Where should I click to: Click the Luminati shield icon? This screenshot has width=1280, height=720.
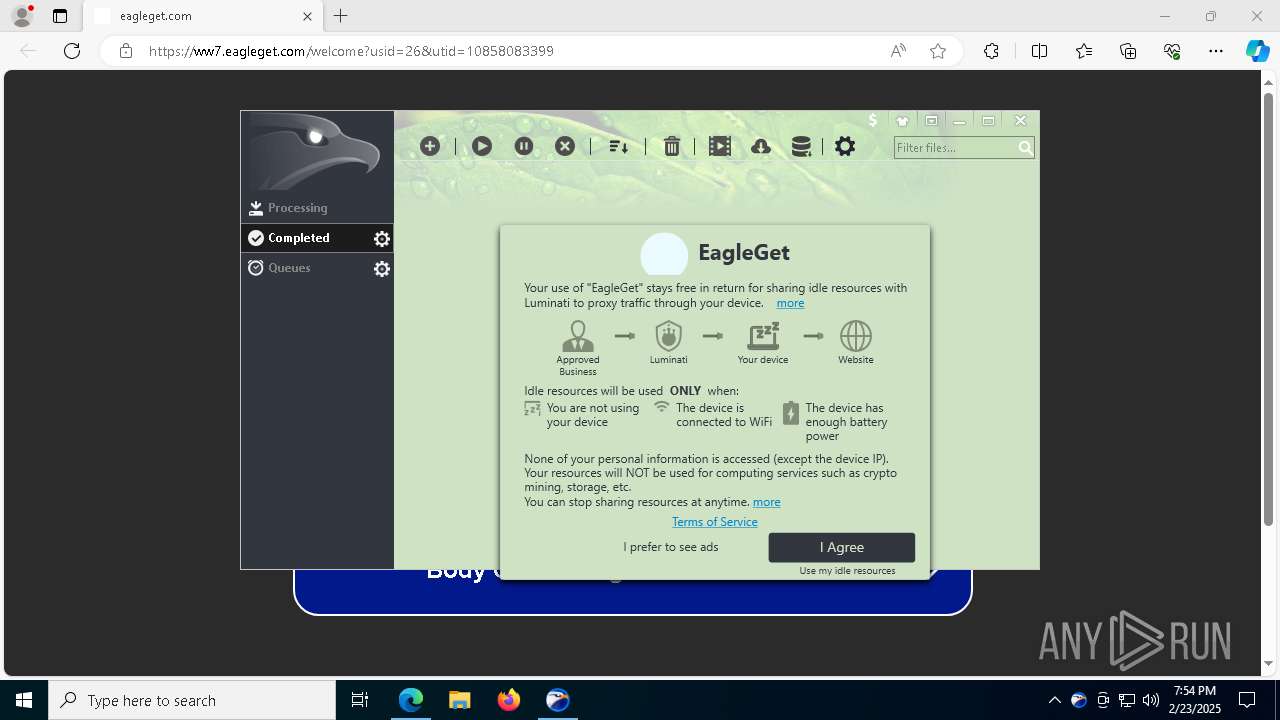pyautogui.click(x=668, y=336)
